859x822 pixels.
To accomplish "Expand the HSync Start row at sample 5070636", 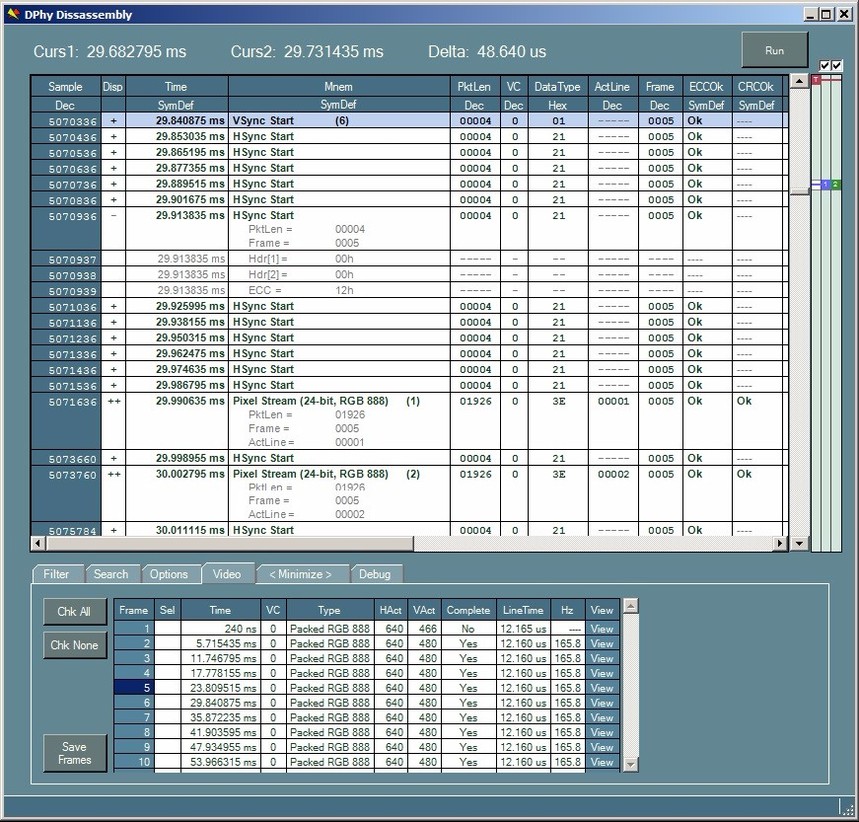I will coord(113,168).
